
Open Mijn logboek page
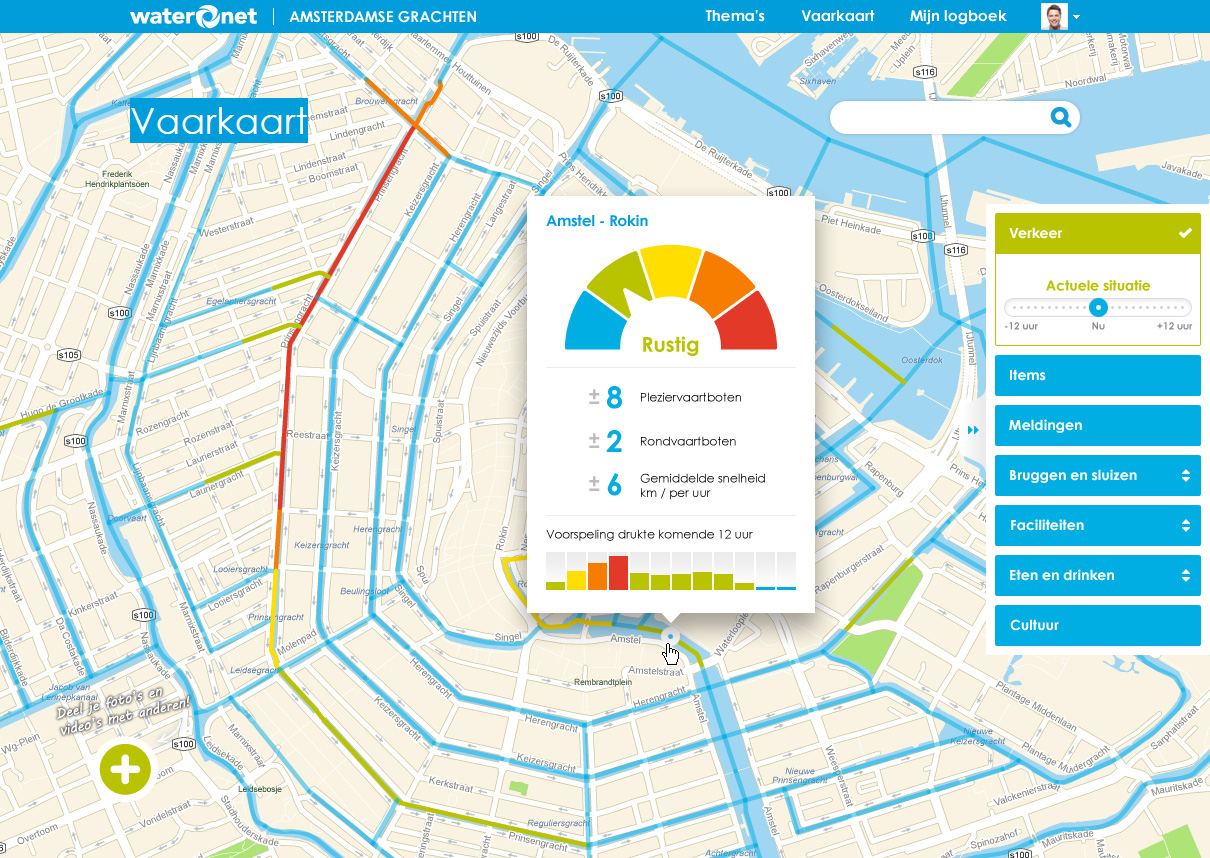point(958,16)
